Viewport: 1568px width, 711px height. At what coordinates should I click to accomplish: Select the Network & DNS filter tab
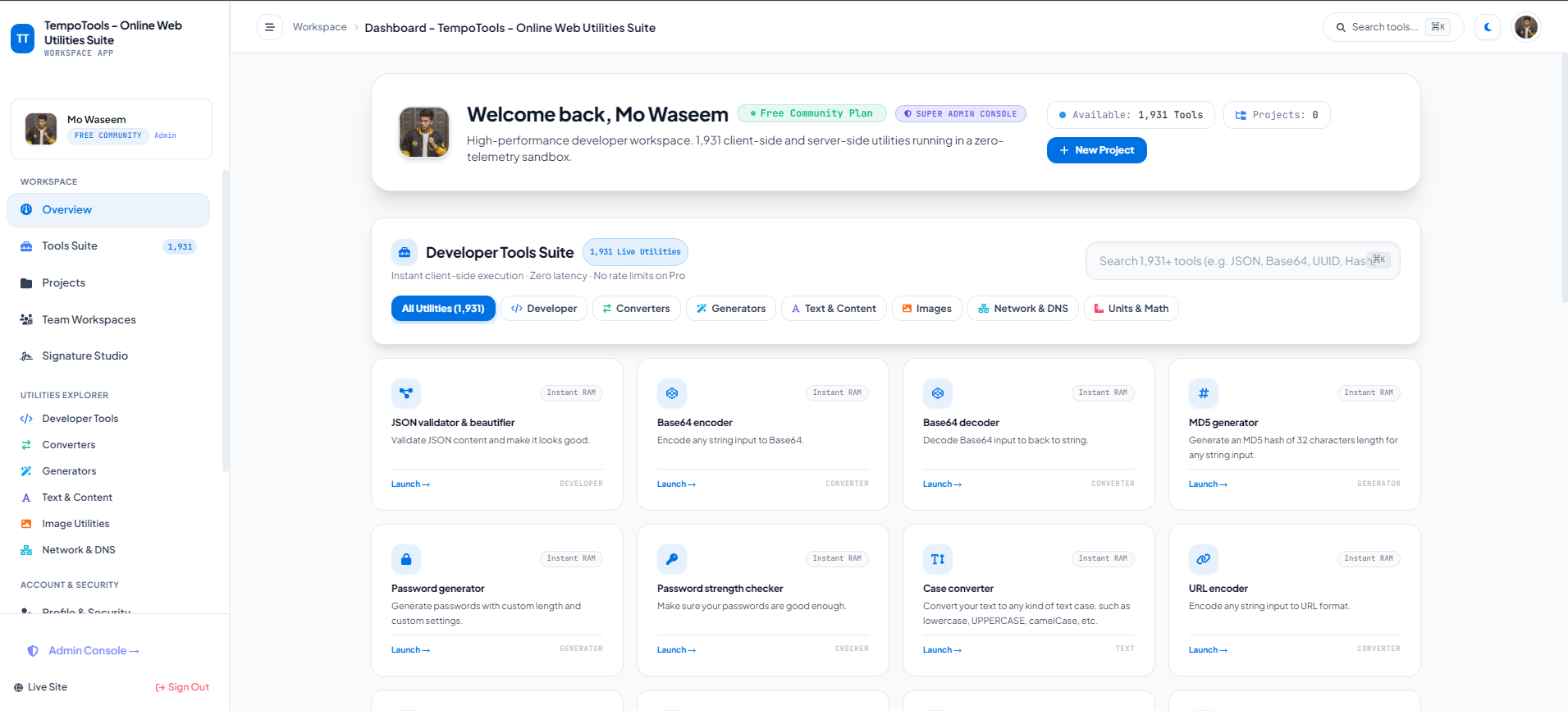pyautogui.click(x=1023, y=309)
